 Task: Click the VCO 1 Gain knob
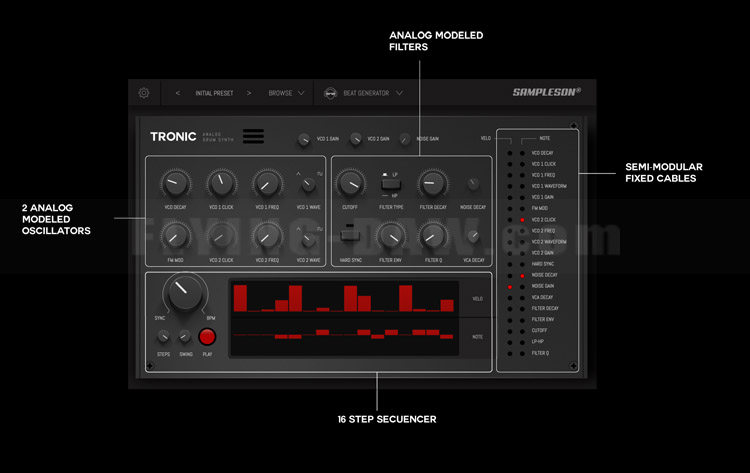[304, 139]
